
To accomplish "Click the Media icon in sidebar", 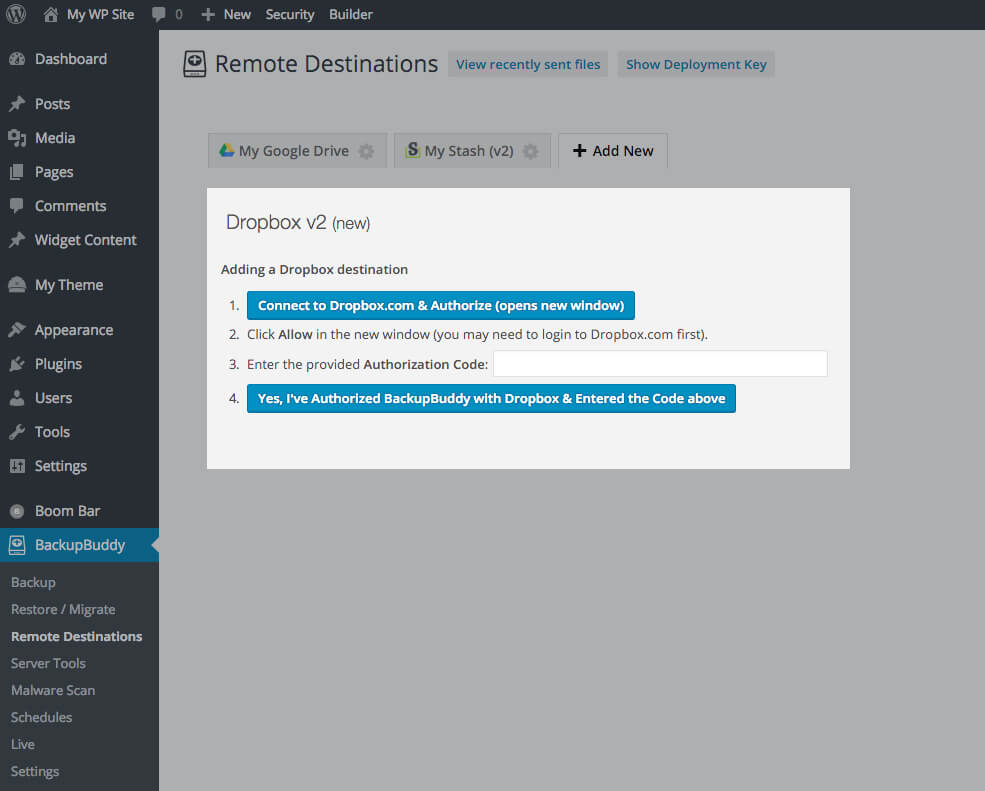I will 17,138.
